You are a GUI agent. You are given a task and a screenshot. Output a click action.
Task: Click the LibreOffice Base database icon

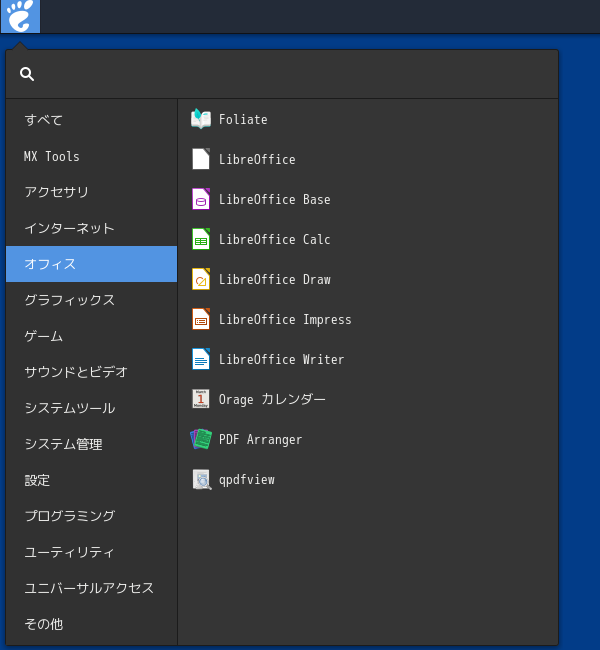pos(201,199)
